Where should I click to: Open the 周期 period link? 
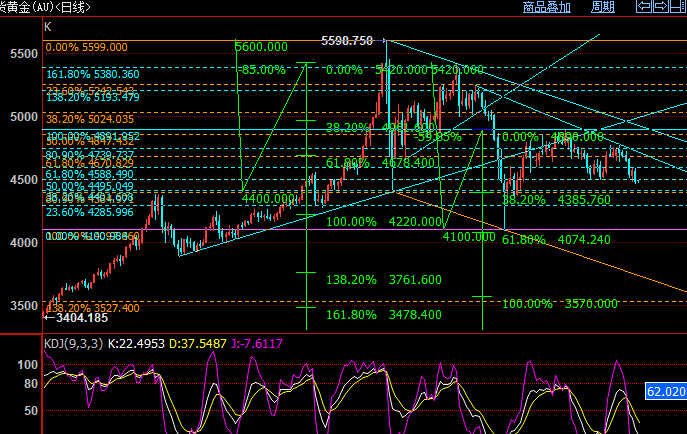[x=603, y=7]
